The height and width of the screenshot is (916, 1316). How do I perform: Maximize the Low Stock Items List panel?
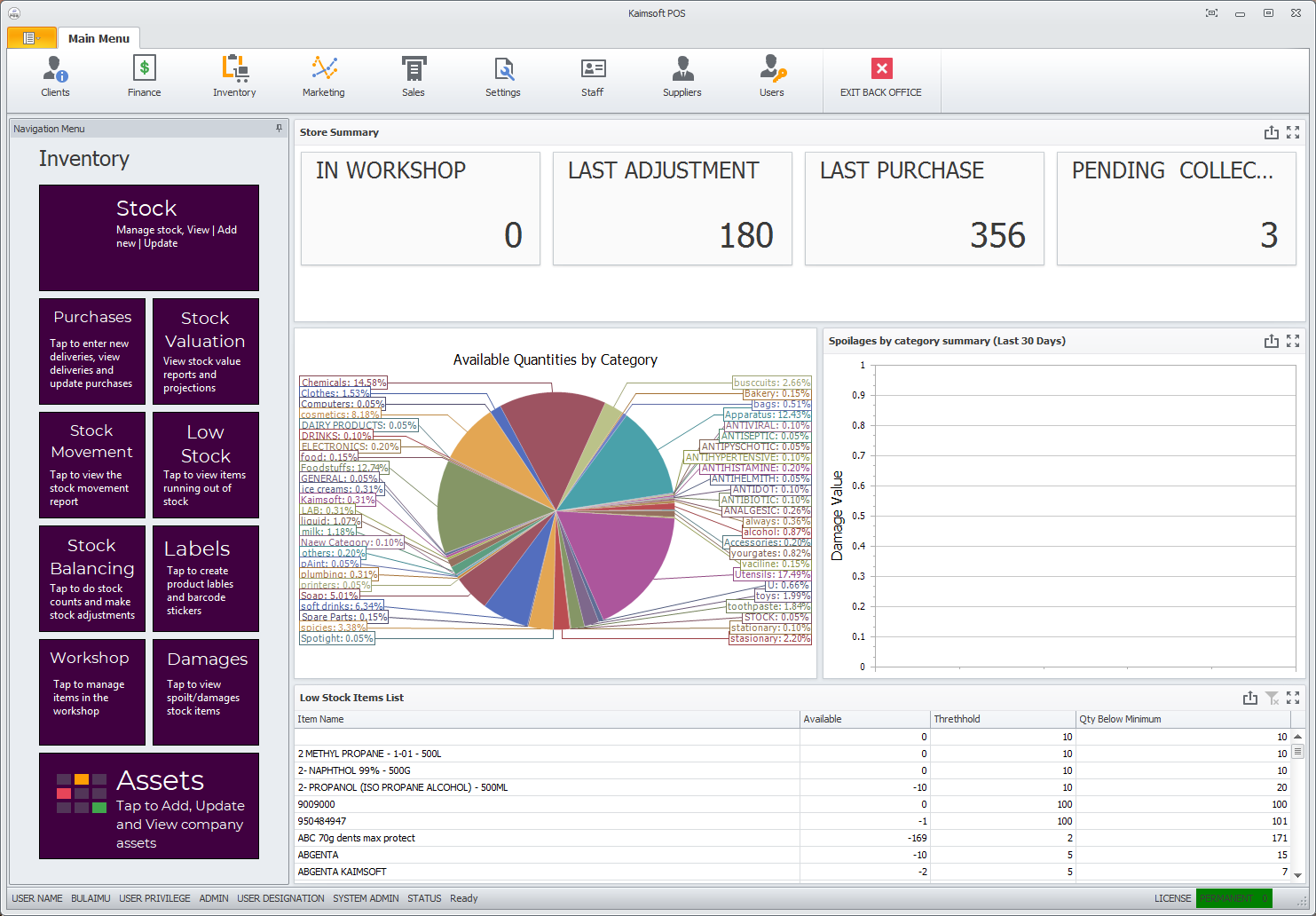(1293, 698)
